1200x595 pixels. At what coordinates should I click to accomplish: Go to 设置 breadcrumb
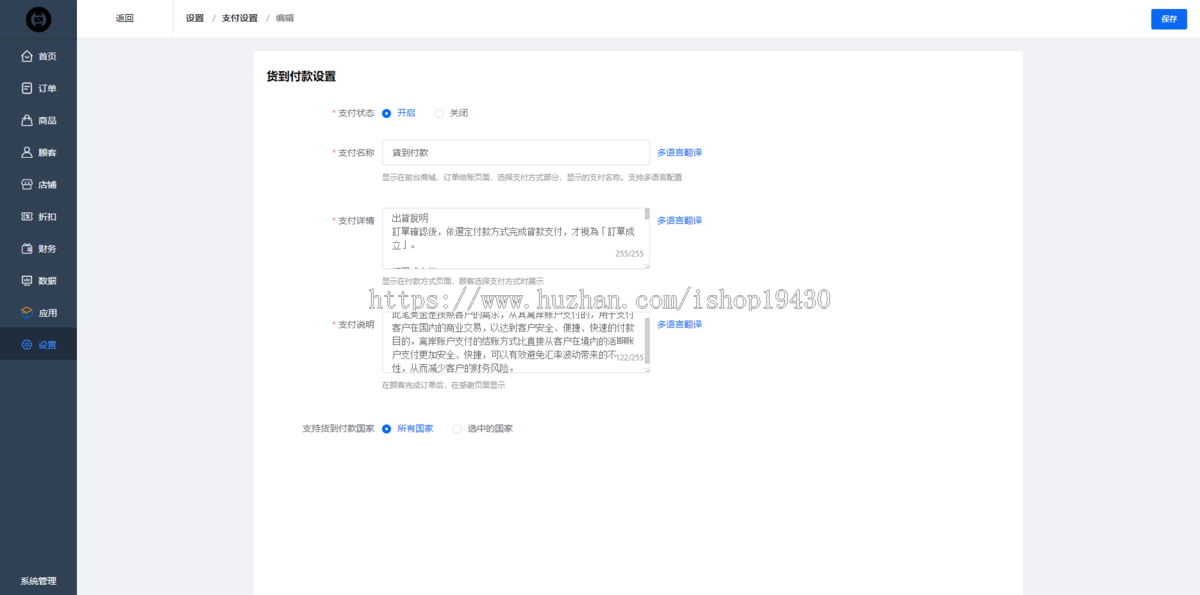tap(195, 18)
